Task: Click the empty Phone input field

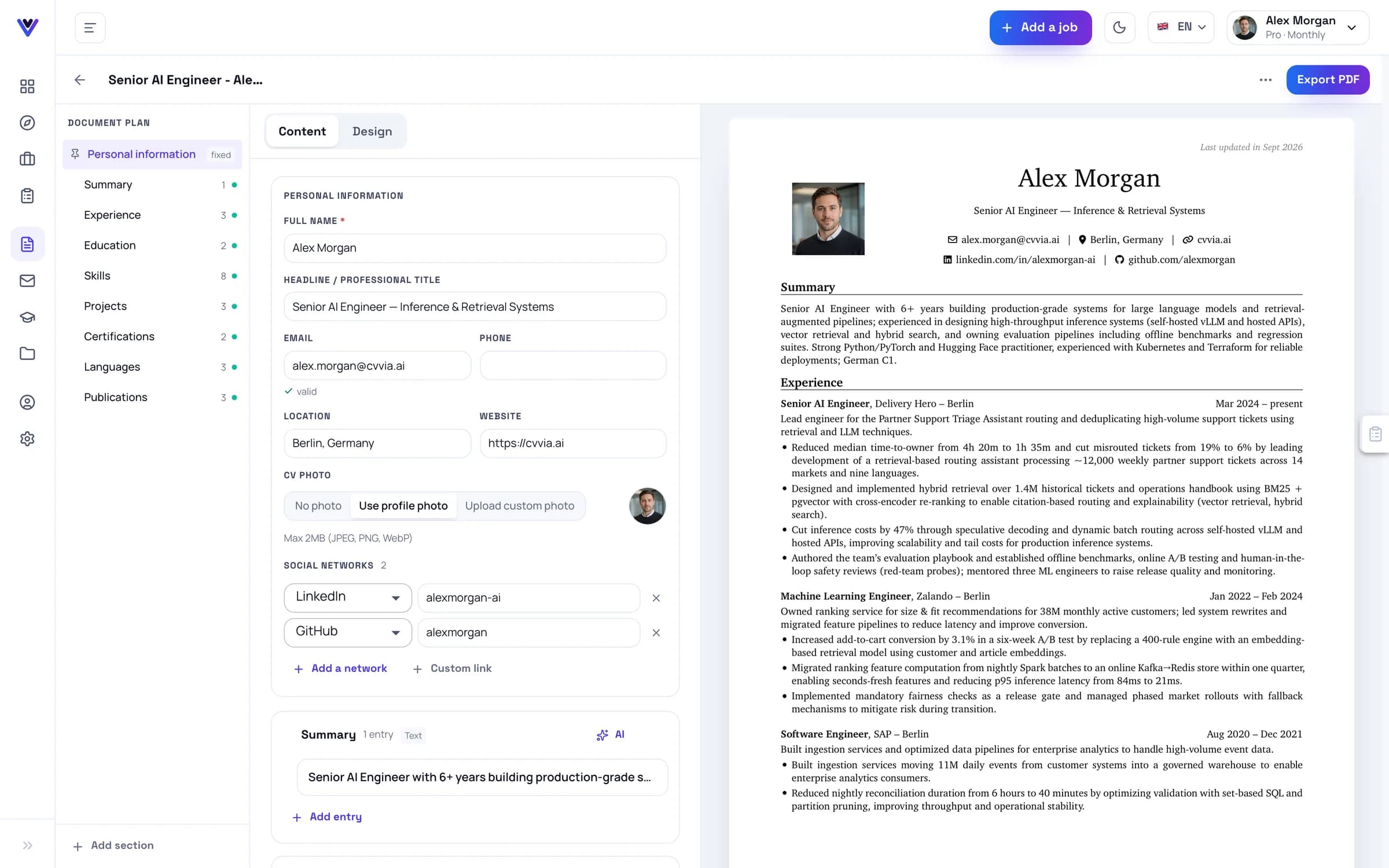Action: pyautogui.click(x=573, y=366)
